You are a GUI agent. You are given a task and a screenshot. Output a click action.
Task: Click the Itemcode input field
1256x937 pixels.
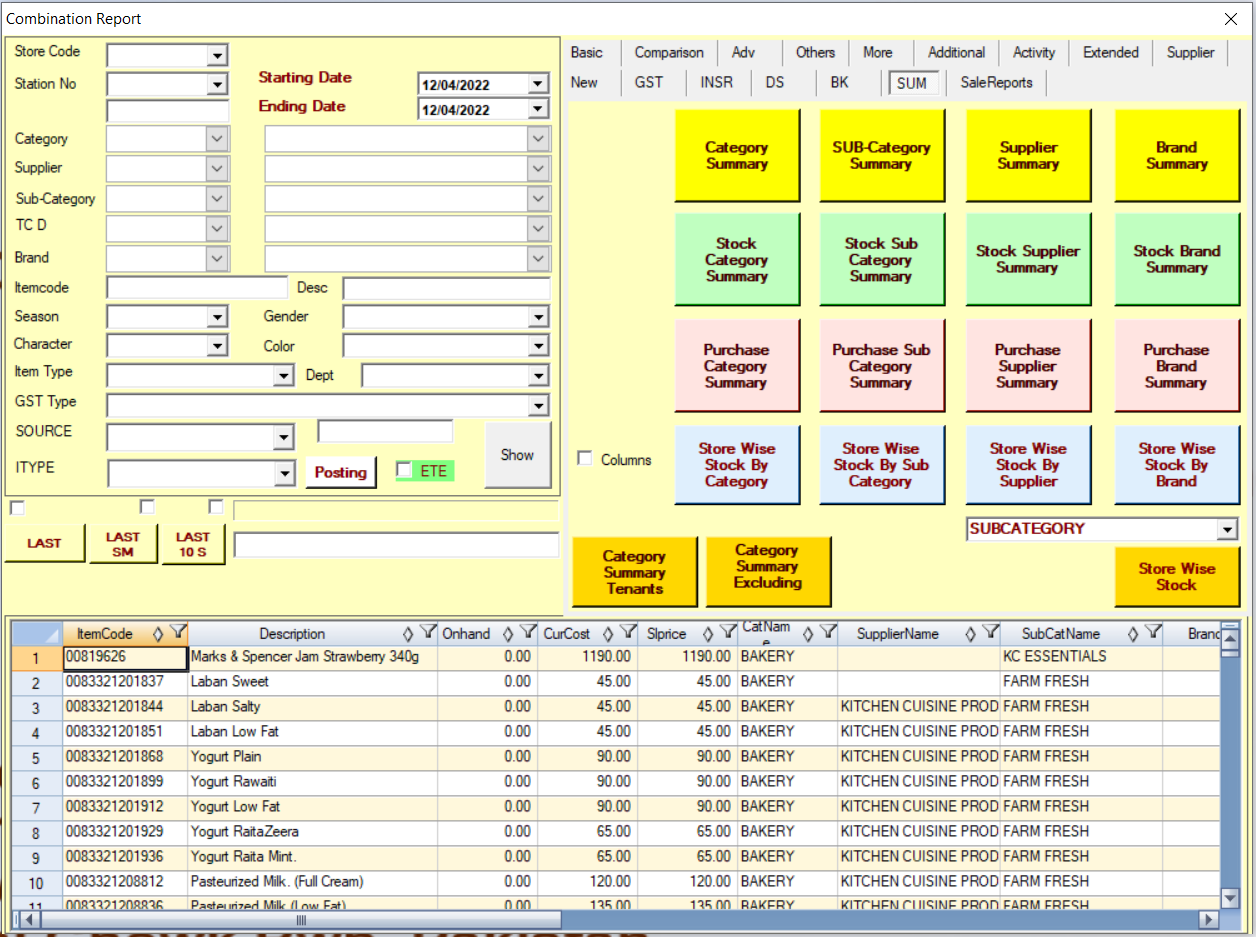pos(197,288)
